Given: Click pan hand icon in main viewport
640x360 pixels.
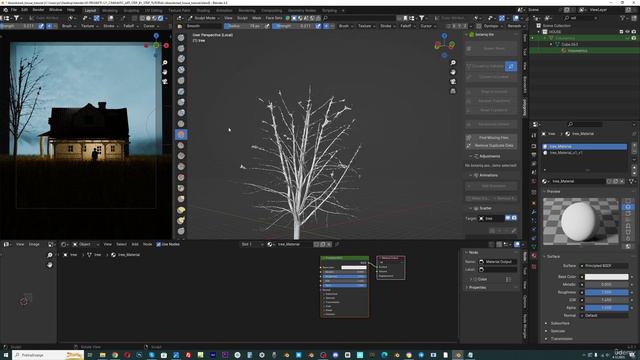Looking at the screenshot, I should click(453, 72).
